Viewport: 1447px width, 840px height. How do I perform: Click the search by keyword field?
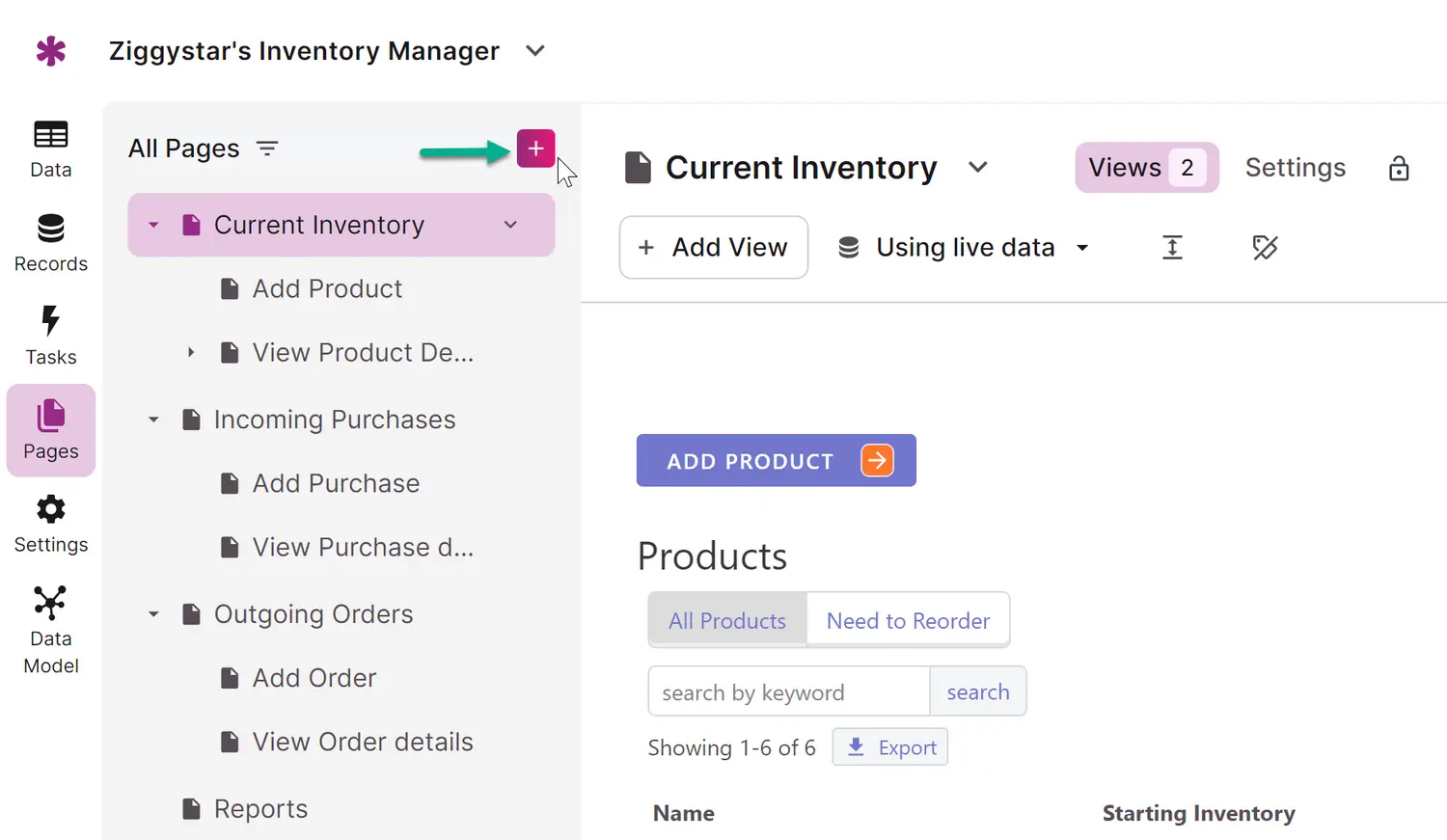tap(788, 692)
